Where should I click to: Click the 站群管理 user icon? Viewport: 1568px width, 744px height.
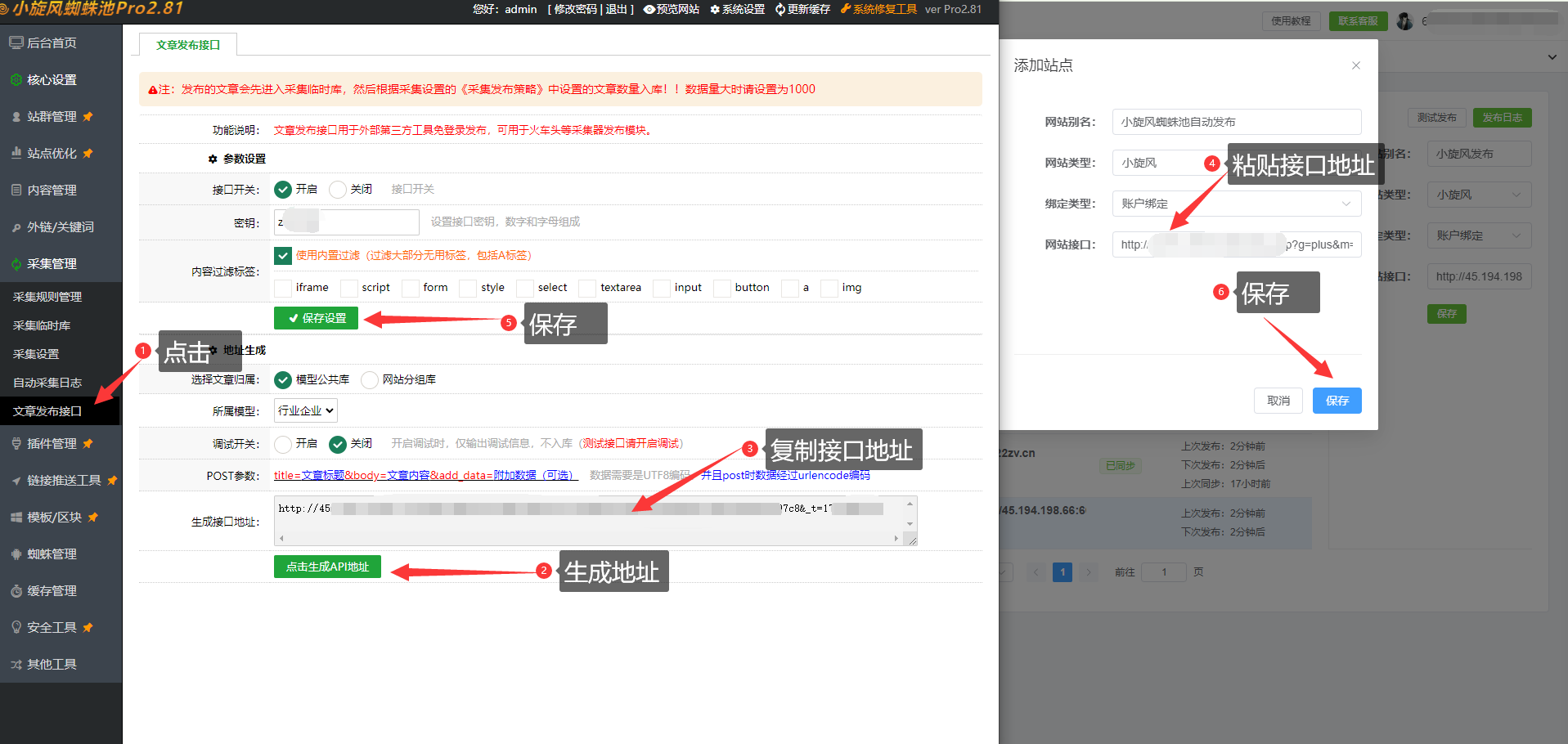(x=16, y=116)
